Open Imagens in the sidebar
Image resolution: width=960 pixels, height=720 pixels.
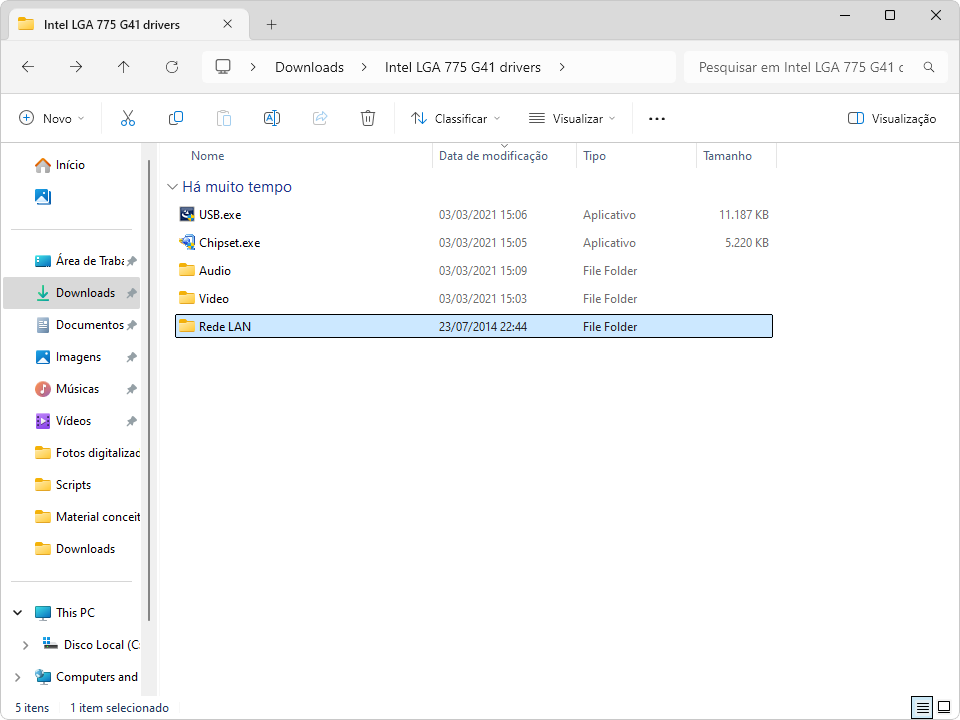tap(72, 357)
